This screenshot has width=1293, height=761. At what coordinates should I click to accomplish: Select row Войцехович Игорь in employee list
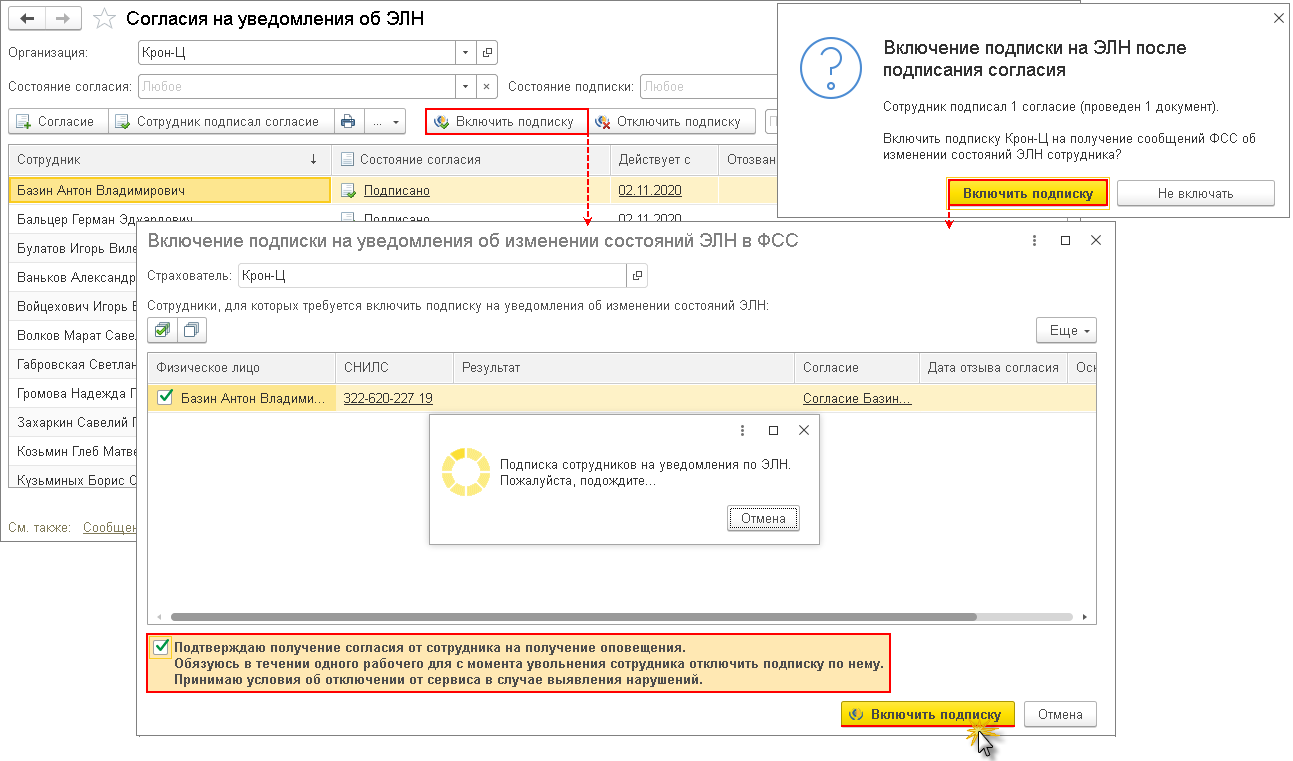pyautogui.click(x=73, y=306)
